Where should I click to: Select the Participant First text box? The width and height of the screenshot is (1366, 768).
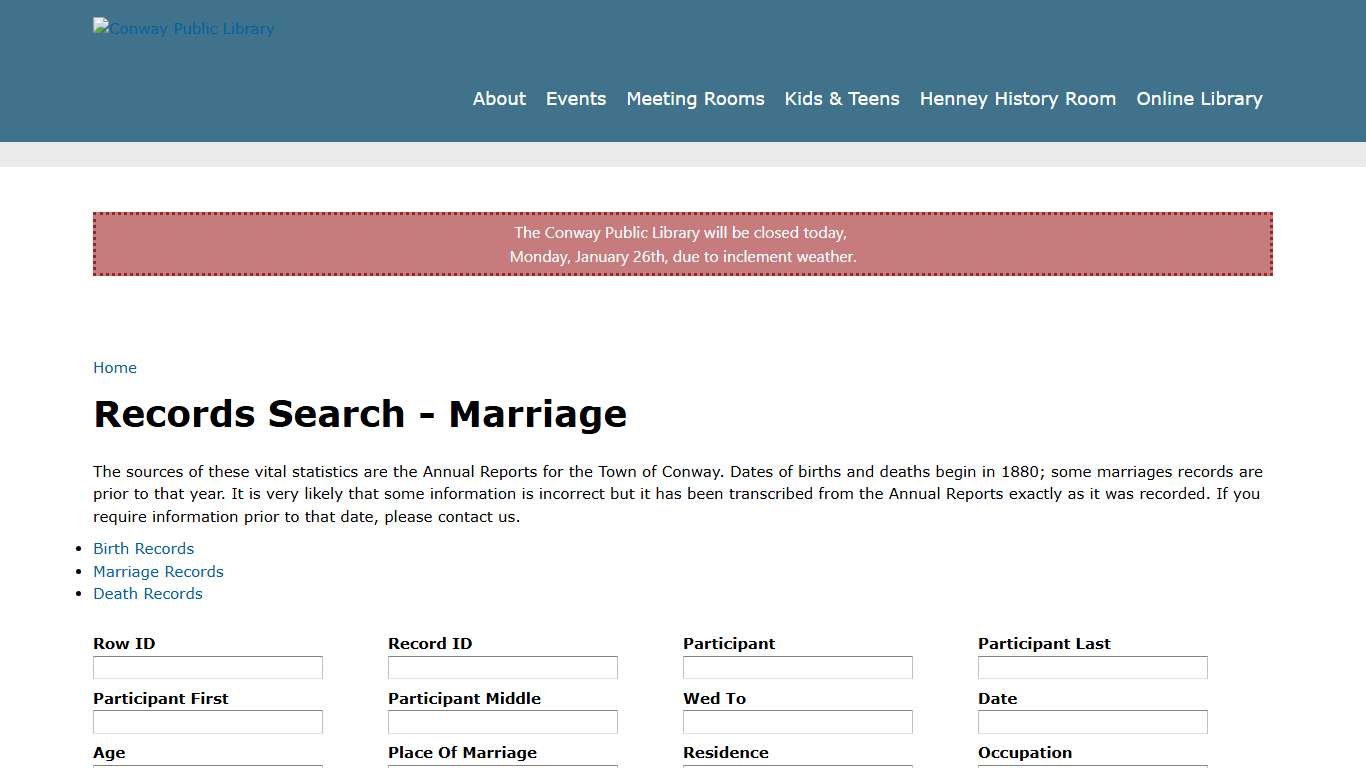pyautogui.click(x=207, y=721)
